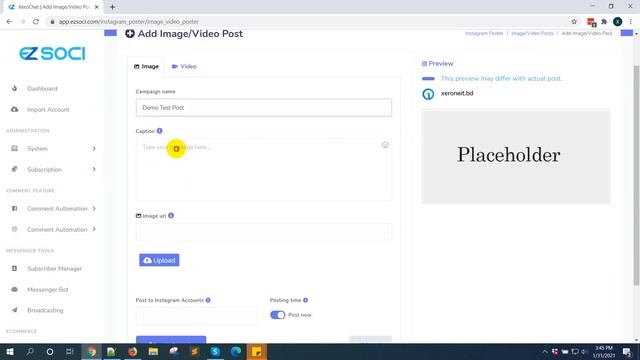
Task: Click the Messenger Bot icon
Action: [x=15, y=289]
